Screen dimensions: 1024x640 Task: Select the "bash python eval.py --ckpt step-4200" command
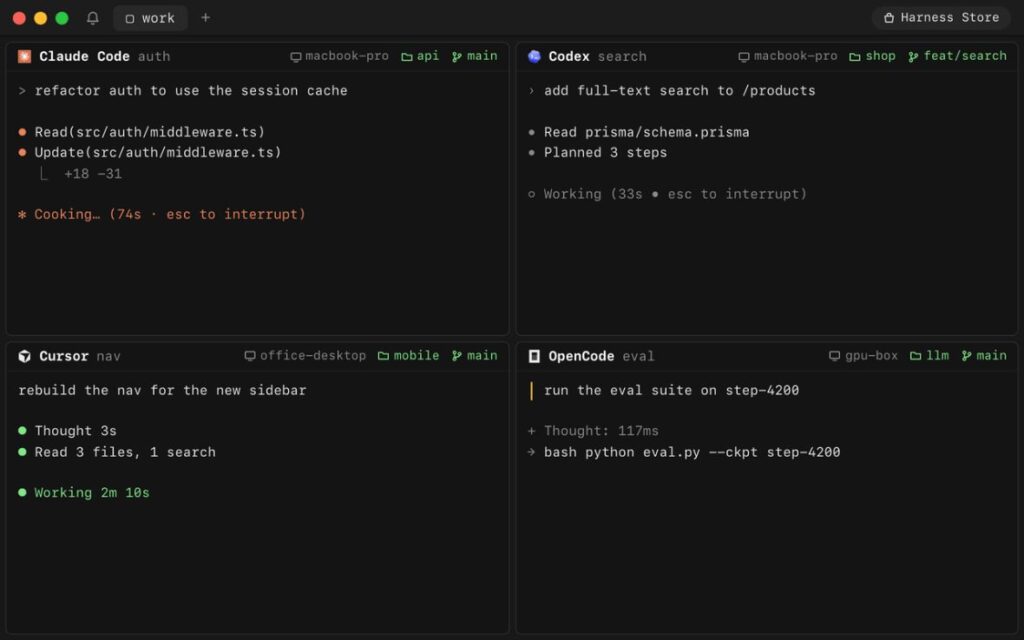coord(692,452)
